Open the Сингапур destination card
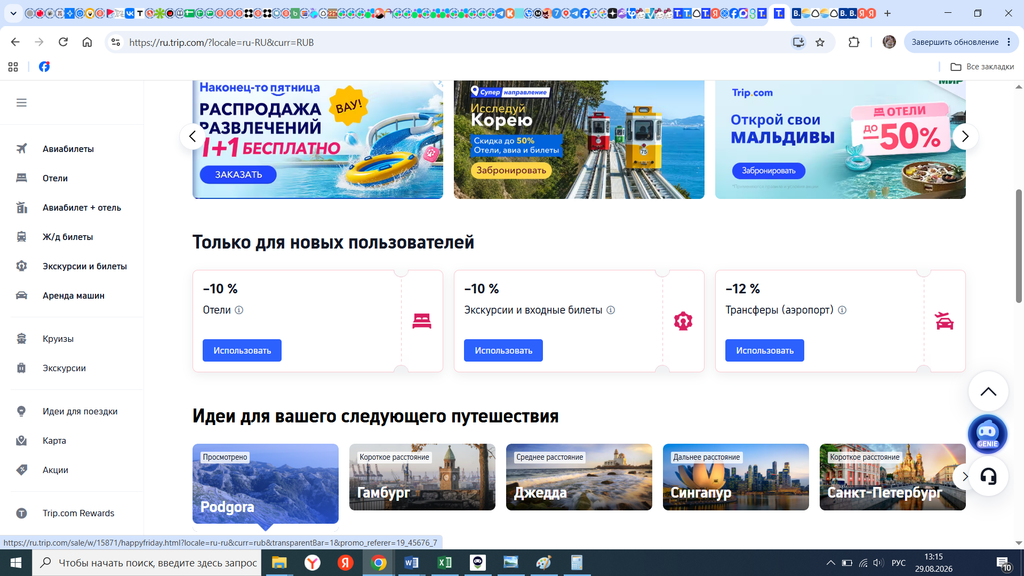This screenshot has width=1024, height=576. click(735, 477)
